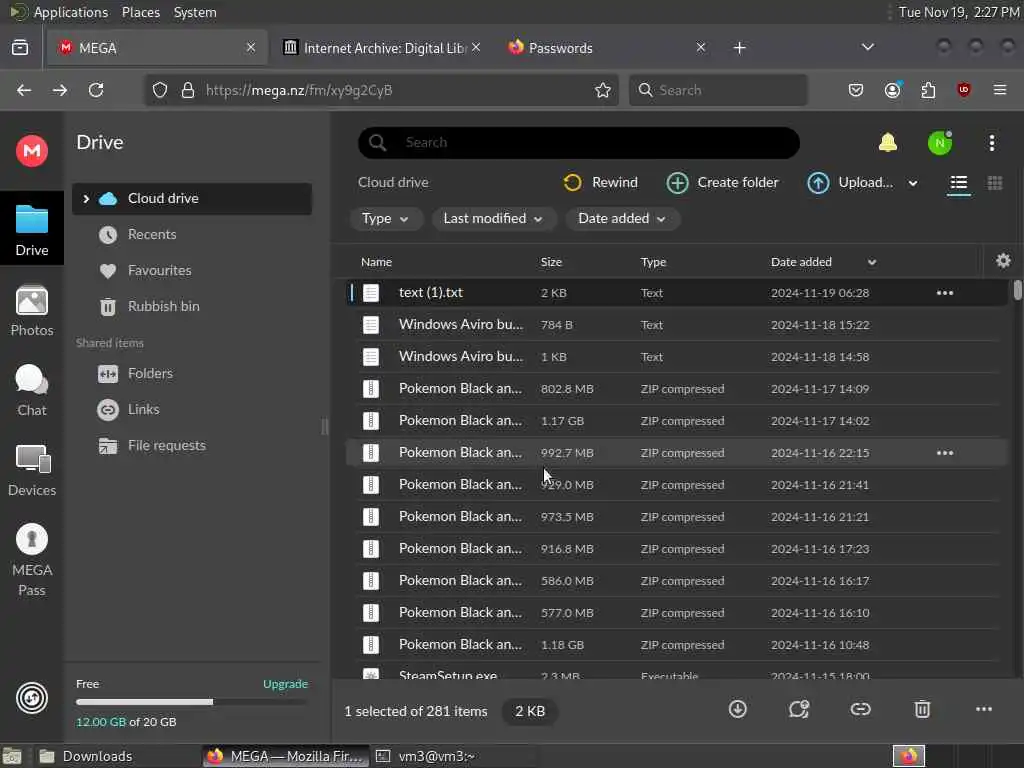Click the MEGA search field
1024x768 pixels.
(x=579, y=142)
